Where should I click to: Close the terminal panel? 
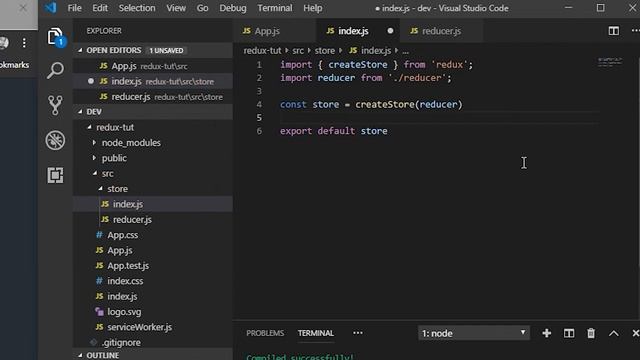[x=635, y=333]
